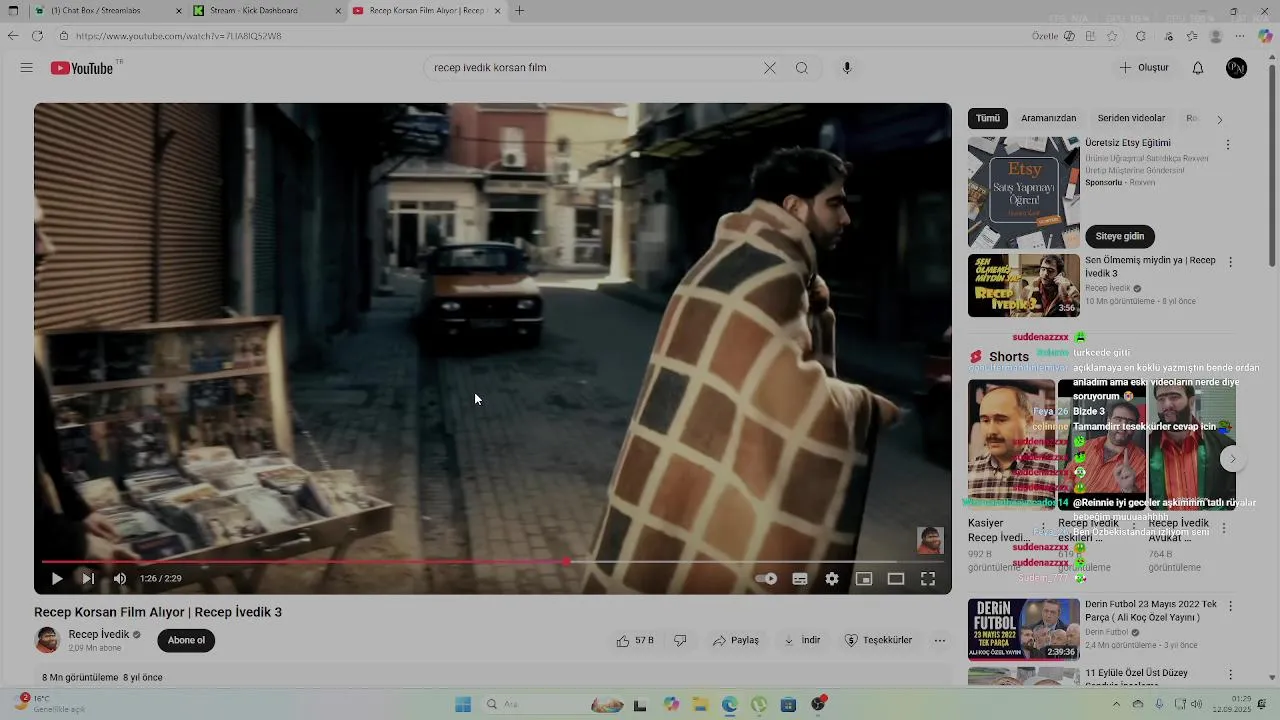
Task: Click the Siteye gidin button
Action: 1120,236
